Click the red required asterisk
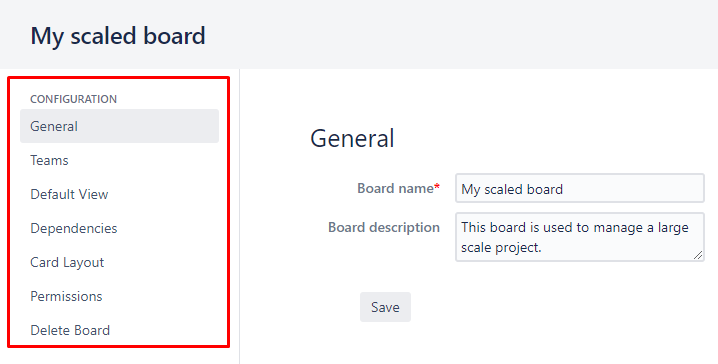Screen dimensions: 718x364 point(437,187)
